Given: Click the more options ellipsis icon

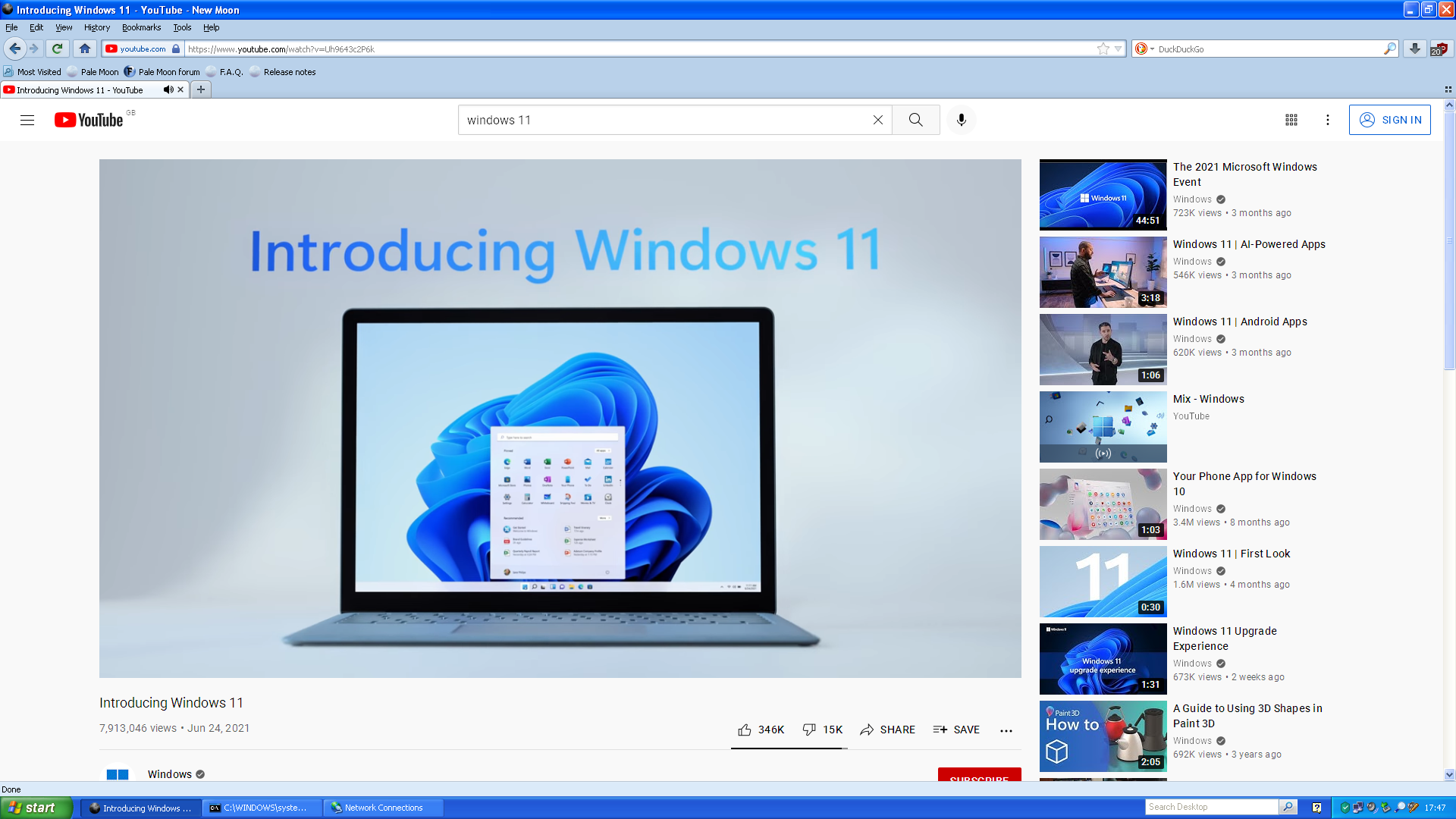Looking at the screenshot, I should tap(1007, 730).
